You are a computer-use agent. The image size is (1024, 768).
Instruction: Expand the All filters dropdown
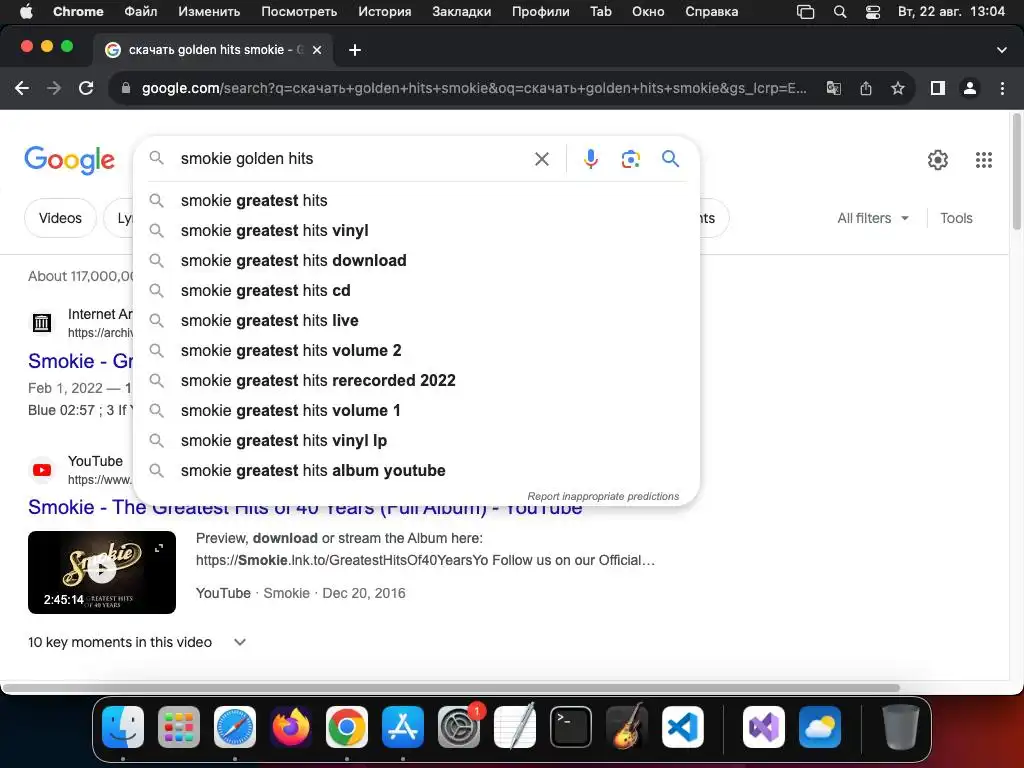coord(873,218)
